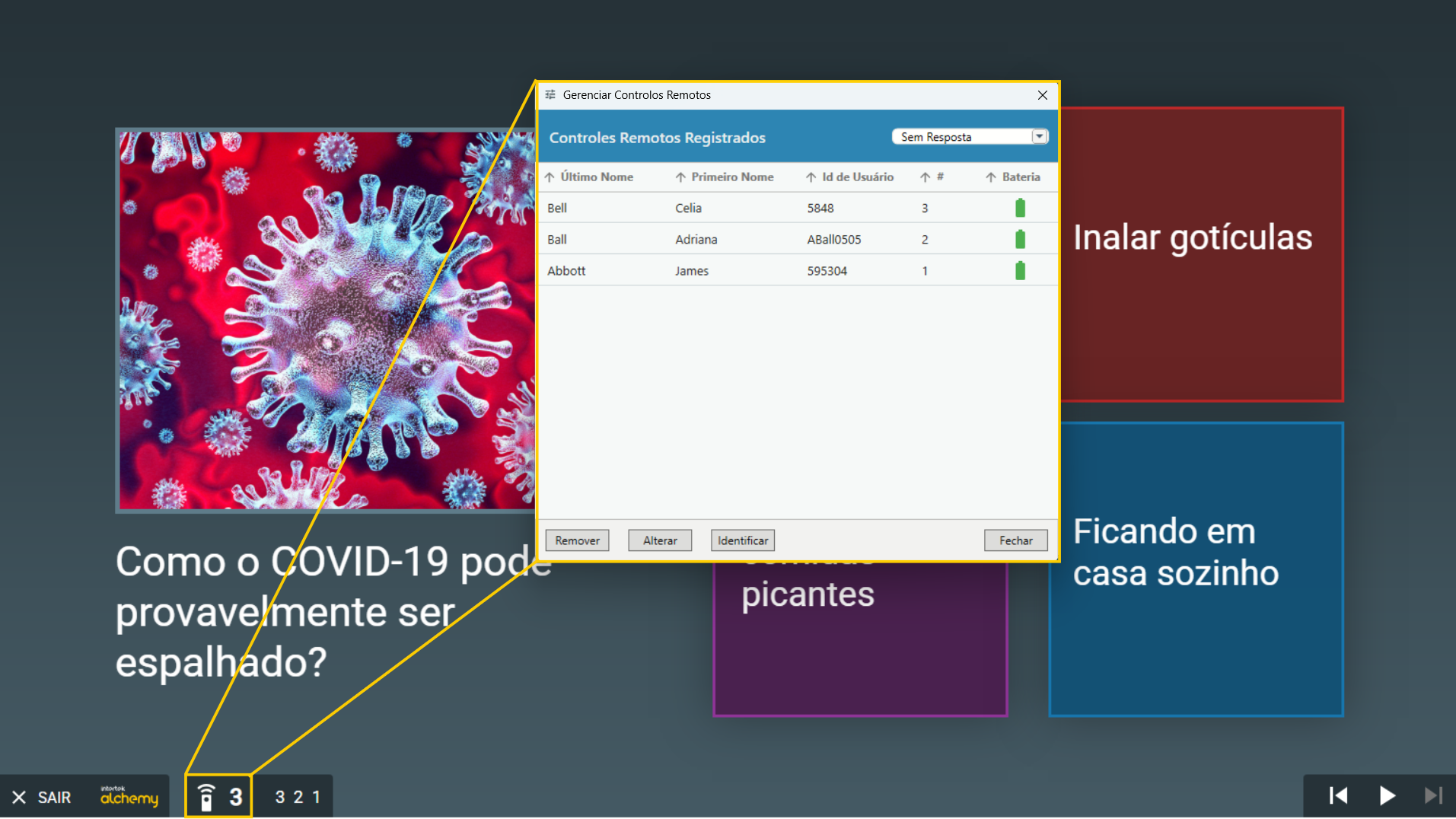Go to previous slide with skip-back icon
This screenshot has width=1456, height=819.
[x=1338, y=796]
